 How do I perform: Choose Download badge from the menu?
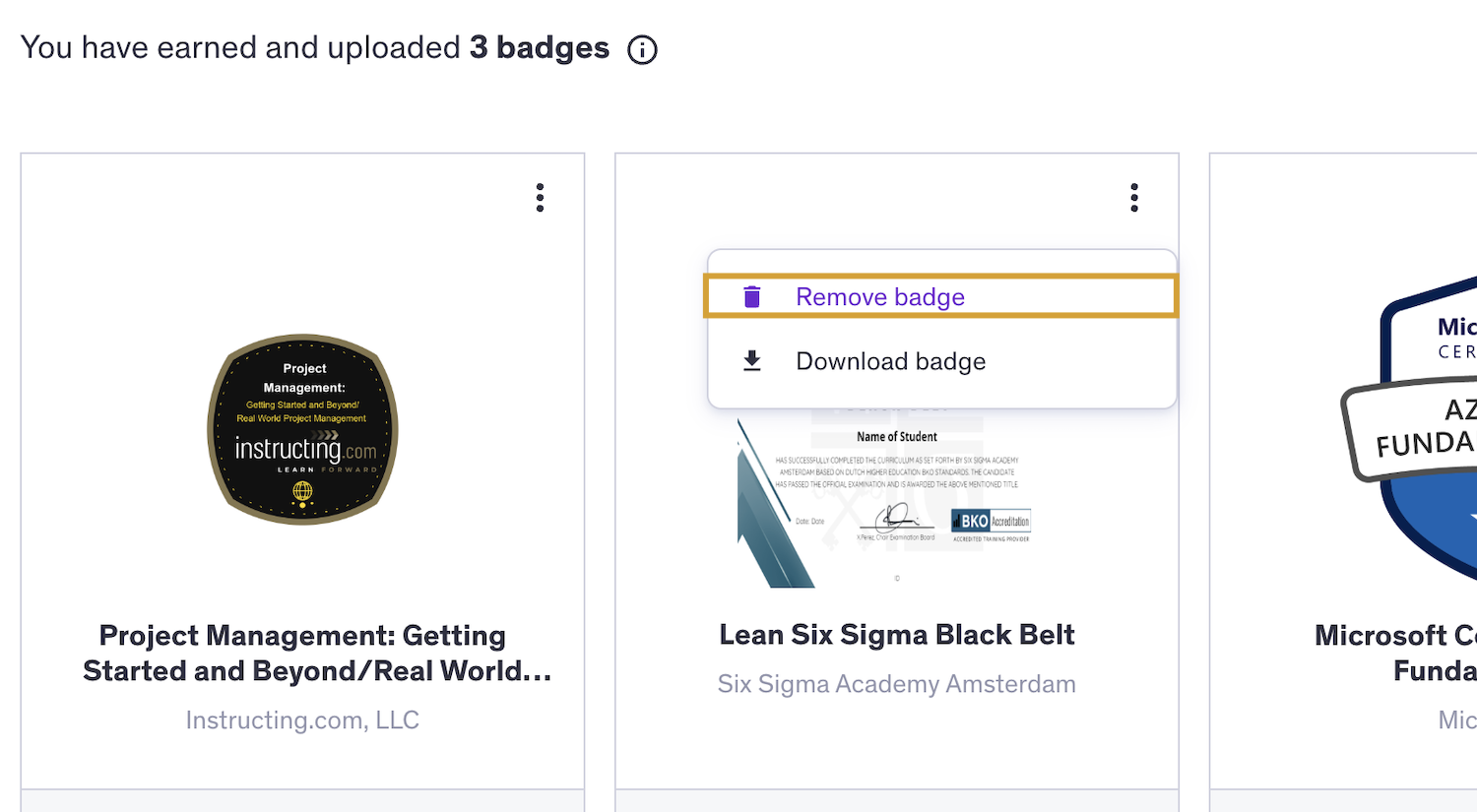890,361
